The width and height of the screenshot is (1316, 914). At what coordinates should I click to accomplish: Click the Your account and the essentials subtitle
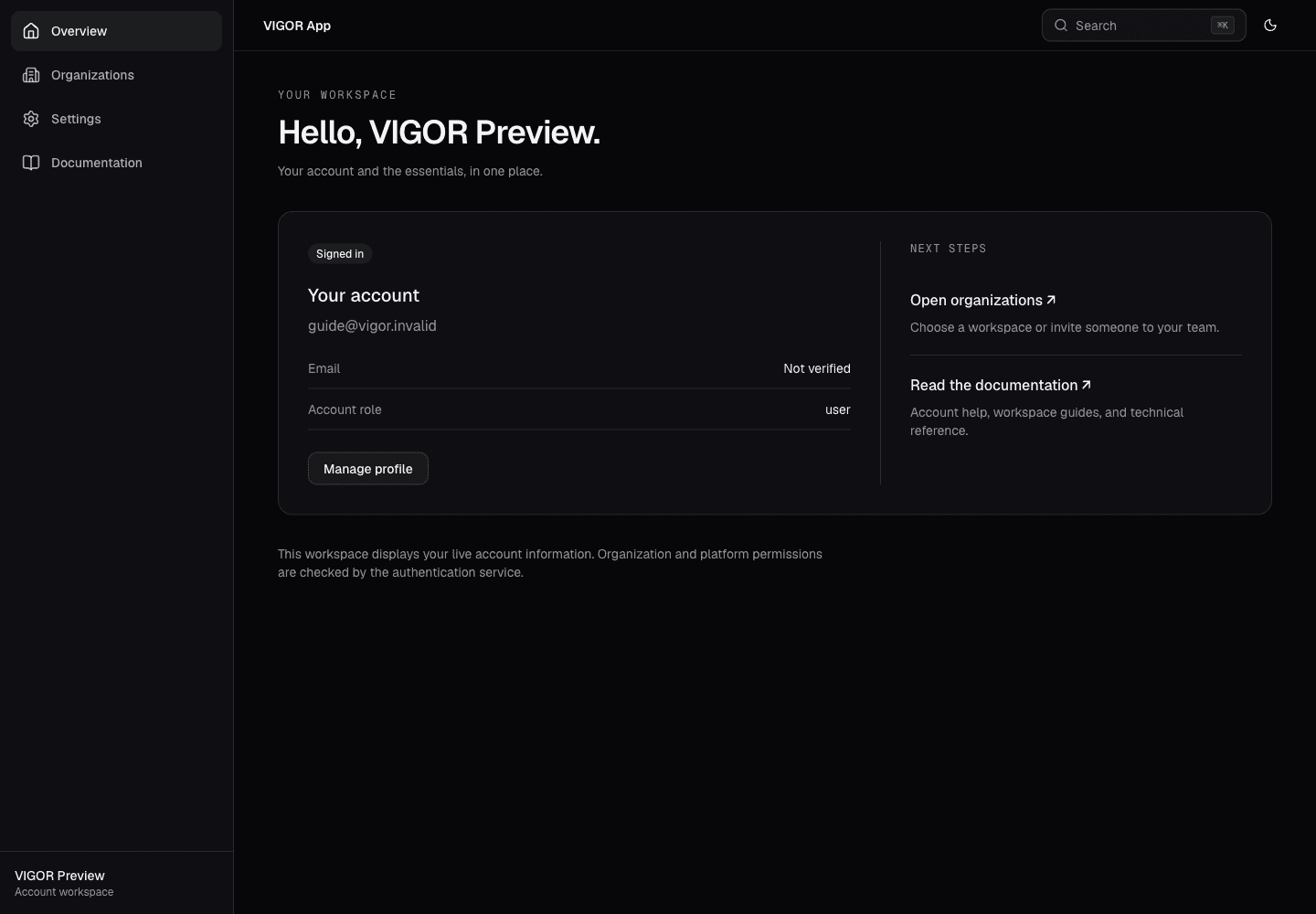[x=410, y=171]
